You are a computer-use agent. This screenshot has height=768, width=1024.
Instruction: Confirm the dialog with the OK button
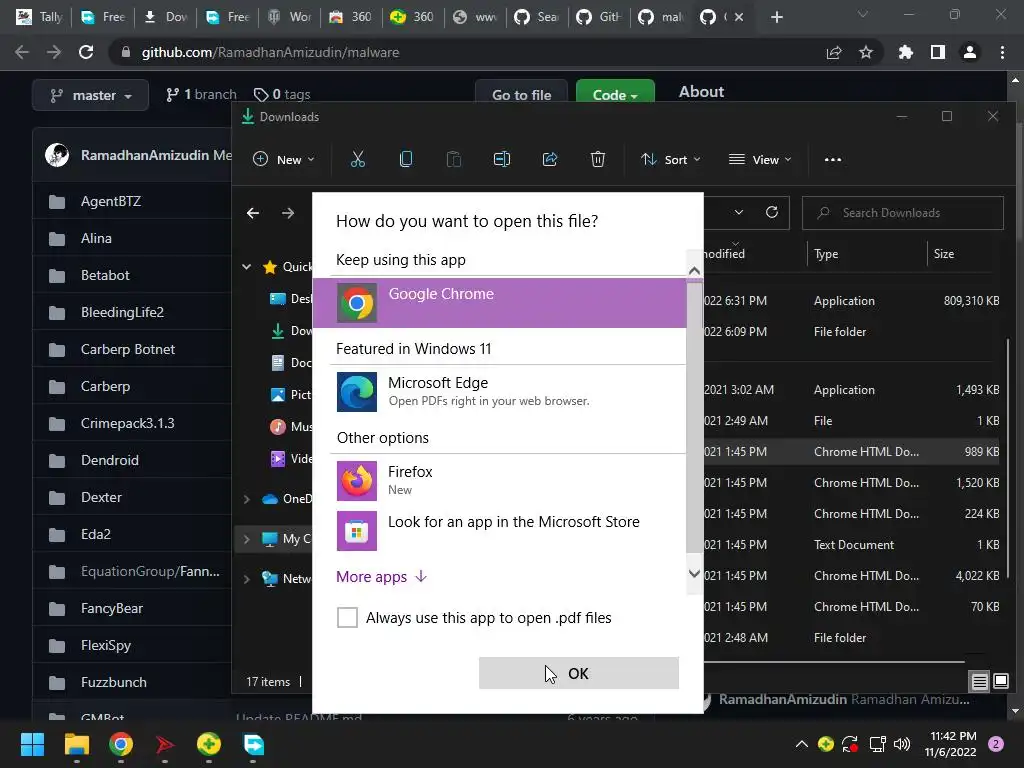[x=579, y=673]
